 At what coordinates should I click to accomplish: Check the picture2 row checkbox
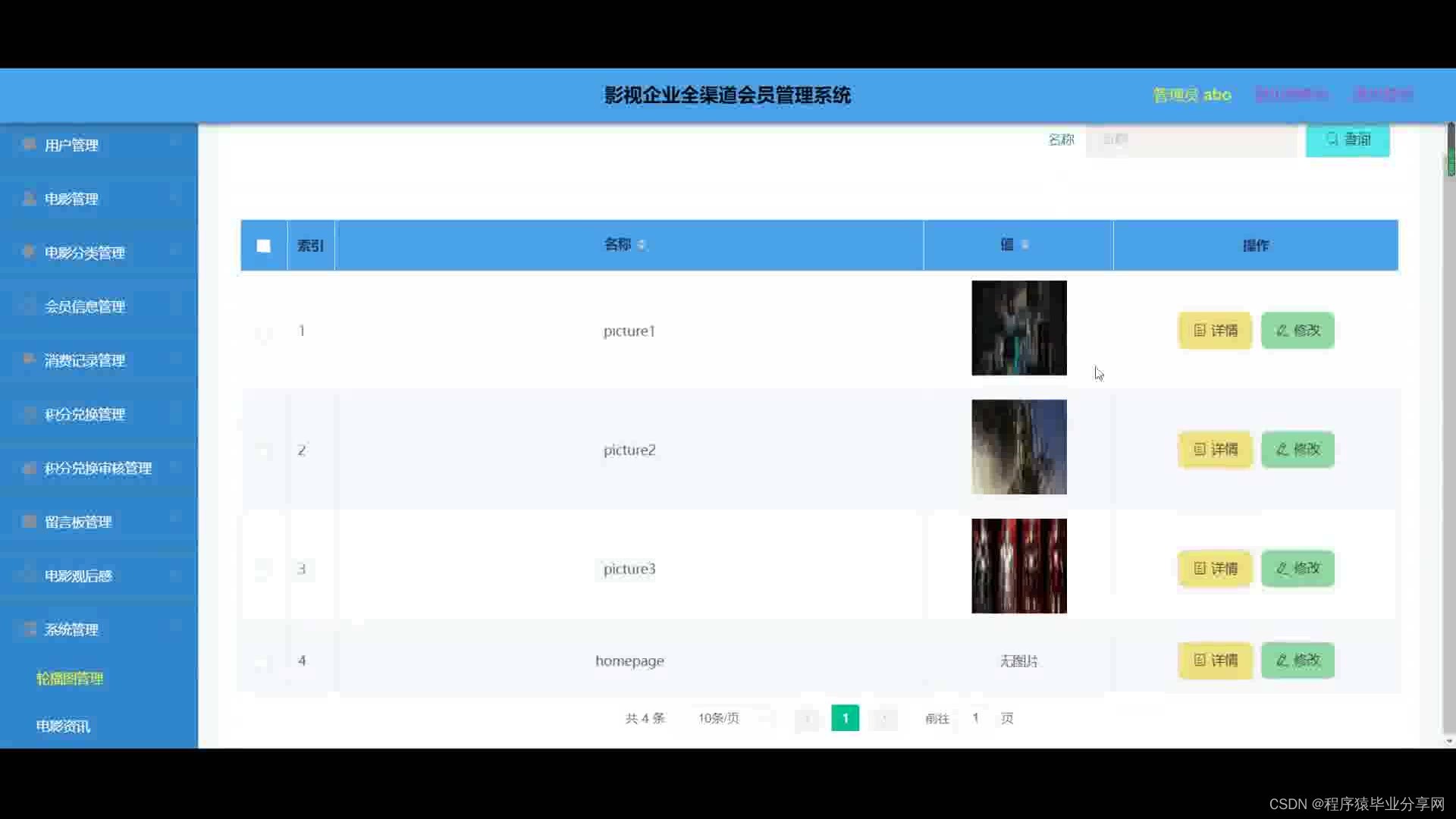tap(263, 450)
